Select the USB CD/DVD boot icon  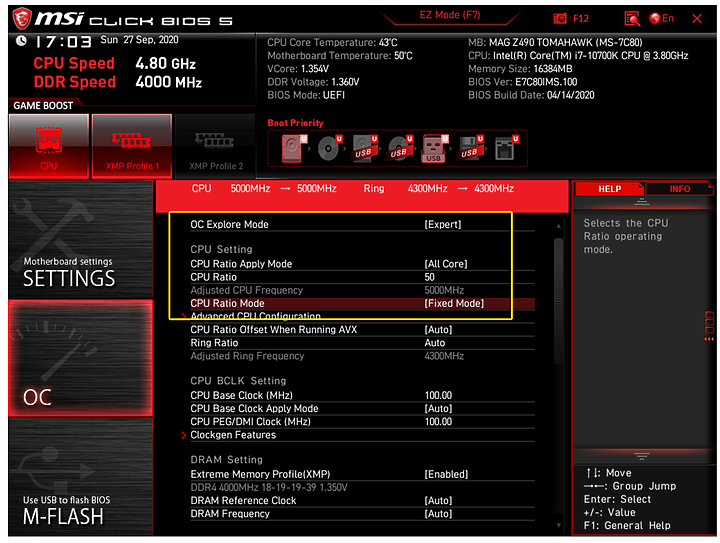tap(400, 148)
